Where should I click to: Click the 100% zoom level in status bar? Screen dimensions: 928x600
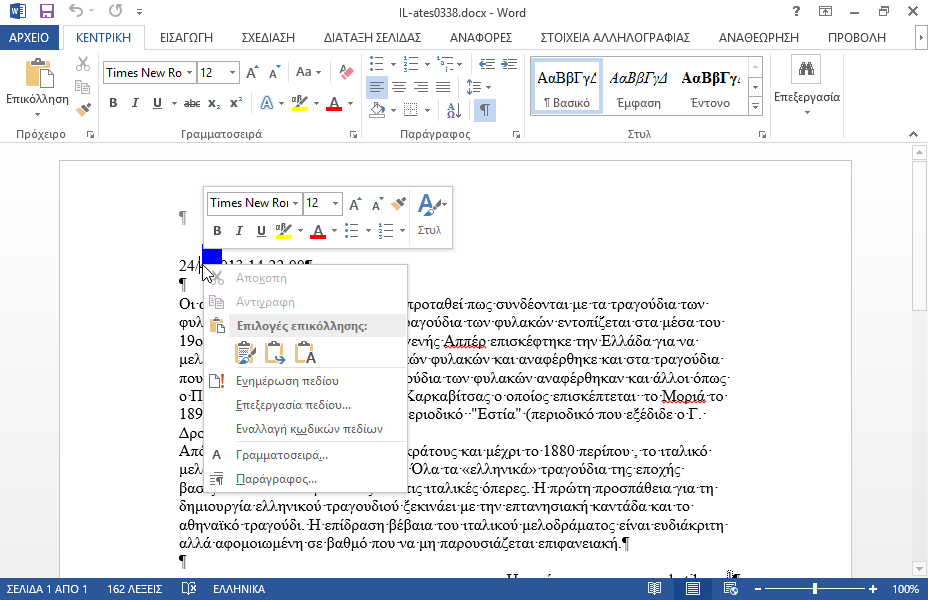click(906, 589)
